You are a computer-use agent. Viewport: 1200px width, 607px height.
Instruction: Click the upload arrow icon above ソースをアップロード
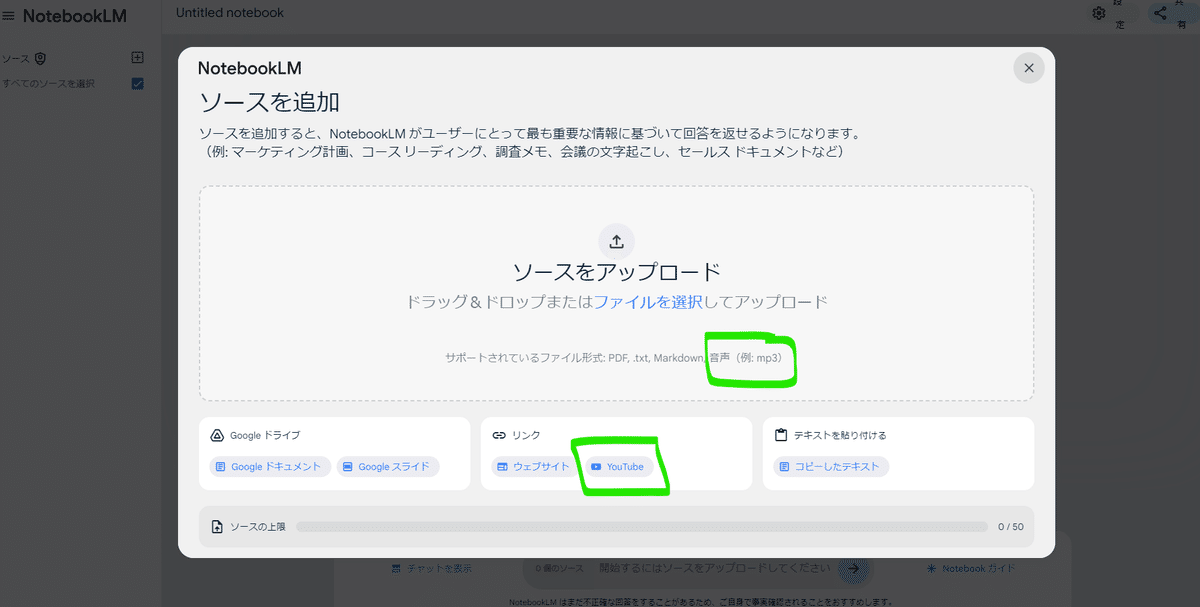[x=616, y=241]
